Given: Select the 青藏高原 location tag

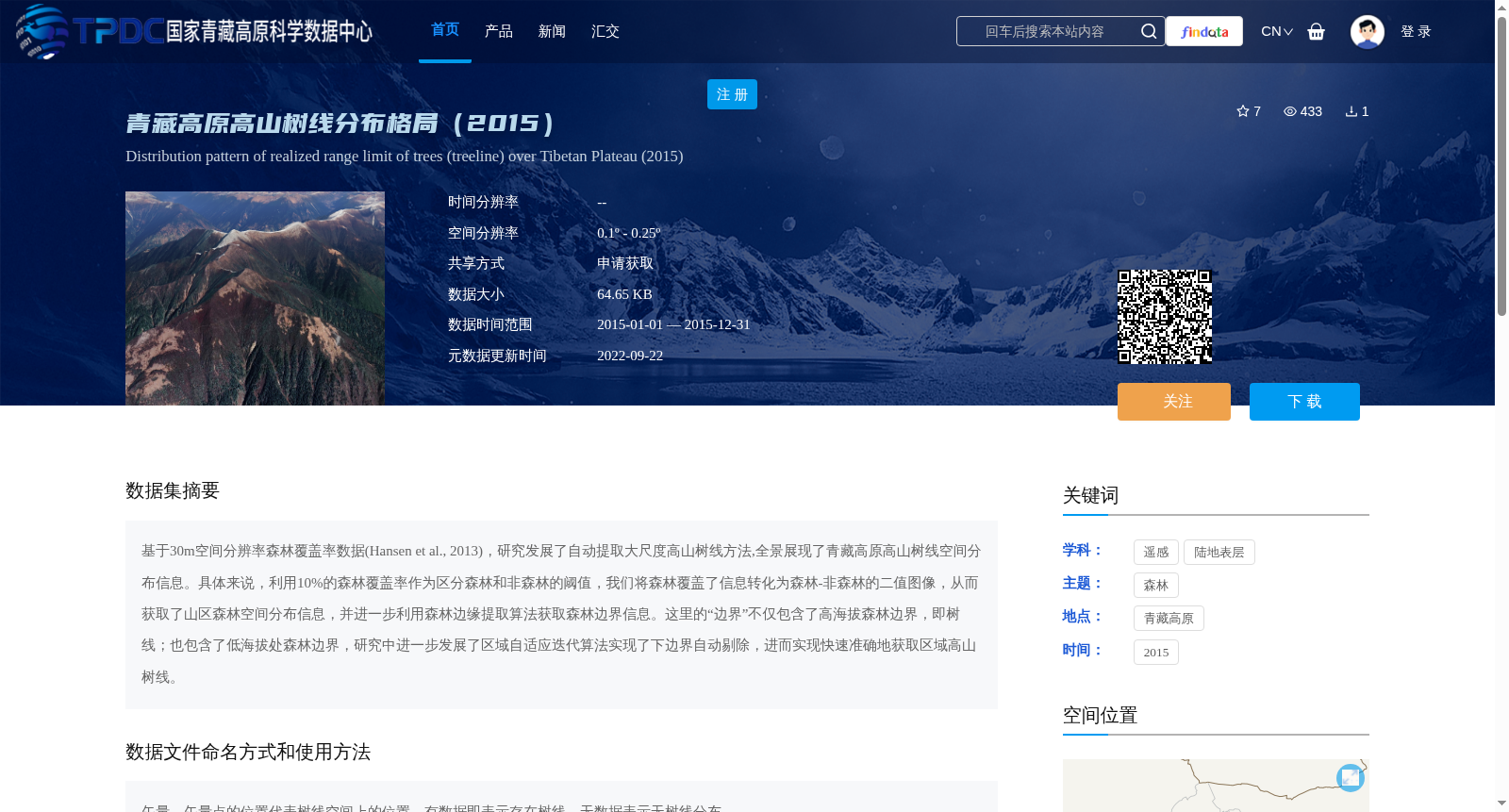Looking at the screenshot, I should [x=1169, y=619].
